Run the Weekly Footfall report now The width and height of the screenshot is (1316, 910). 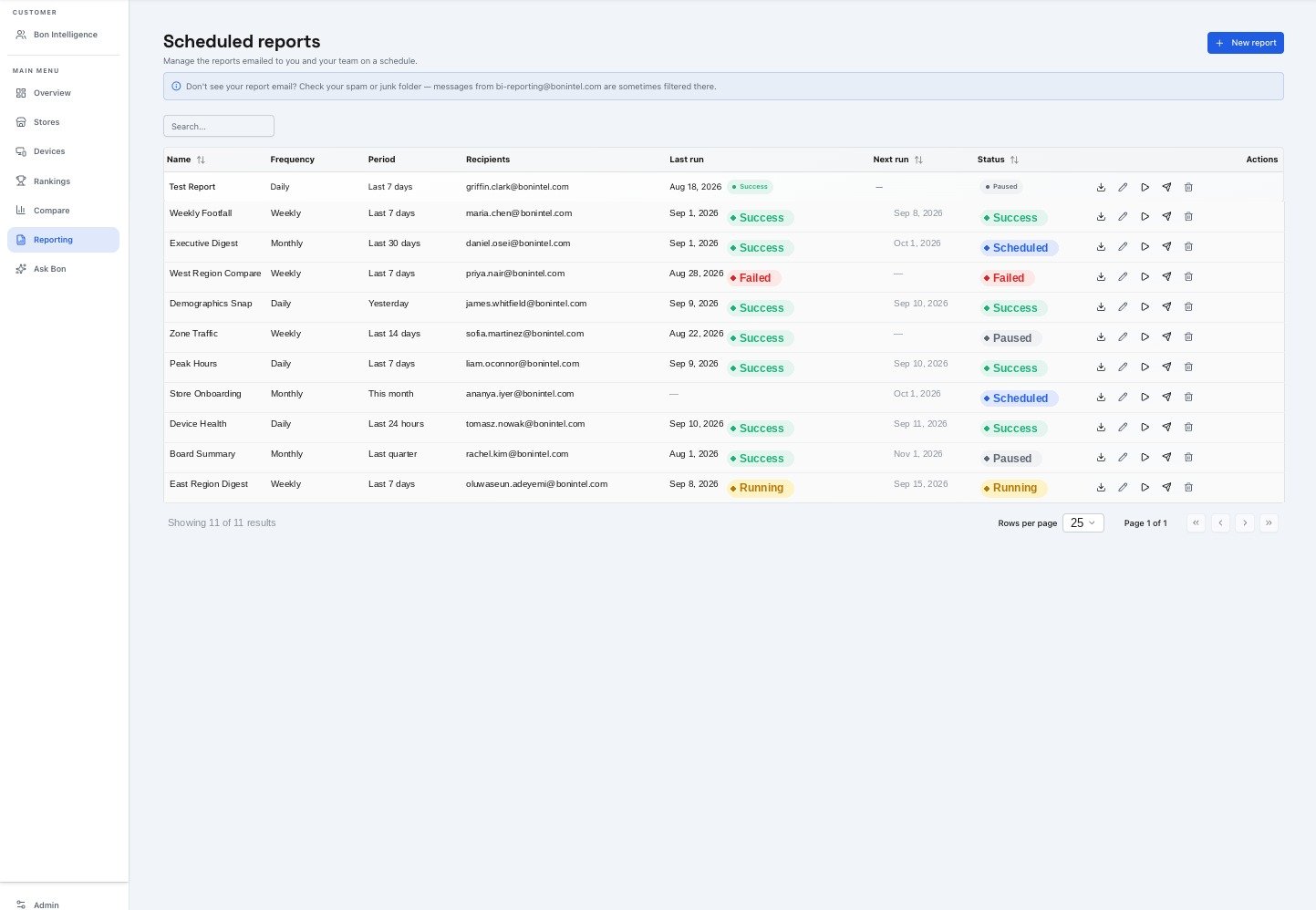tap(1145, 217)
